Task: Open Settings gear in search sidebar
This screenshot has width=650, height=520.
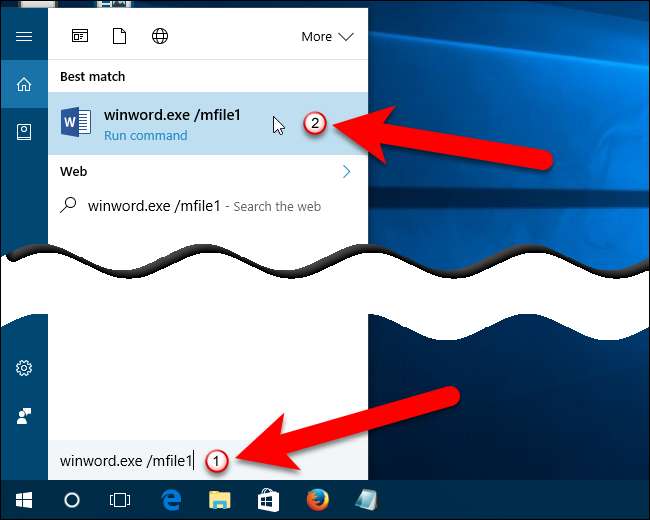Action: [24, 368]
